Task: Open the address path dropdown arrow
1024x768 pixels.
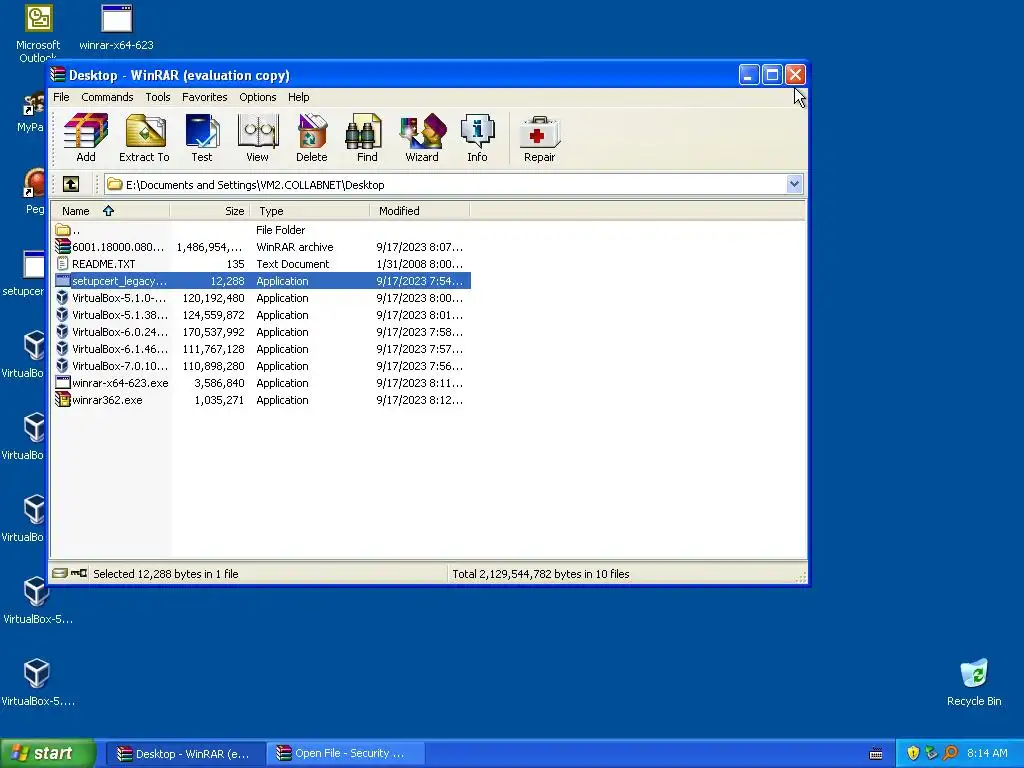Action: [x=794, y=184]
